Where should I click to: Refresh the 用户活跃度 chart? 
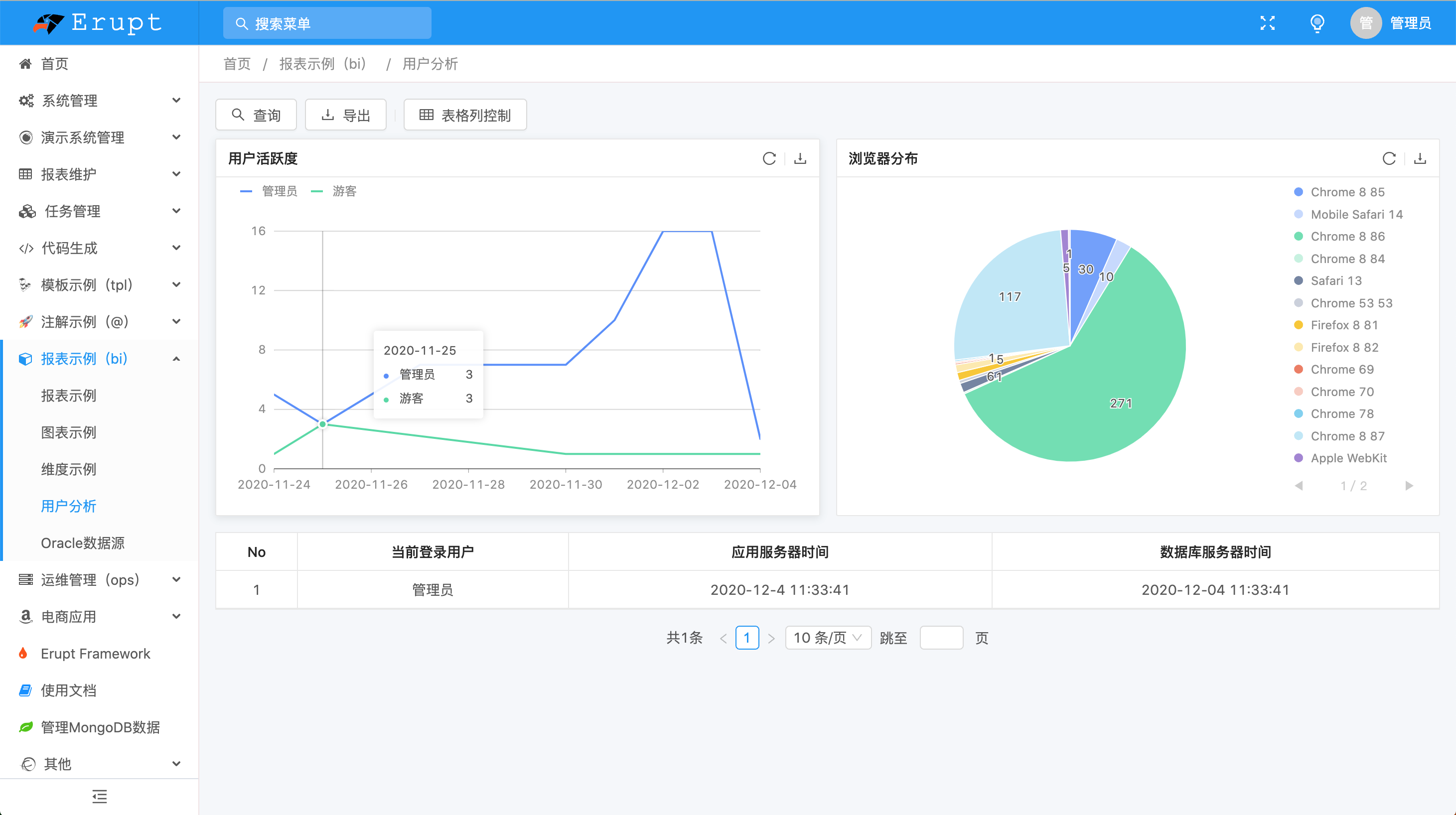(x=769, y=159)
